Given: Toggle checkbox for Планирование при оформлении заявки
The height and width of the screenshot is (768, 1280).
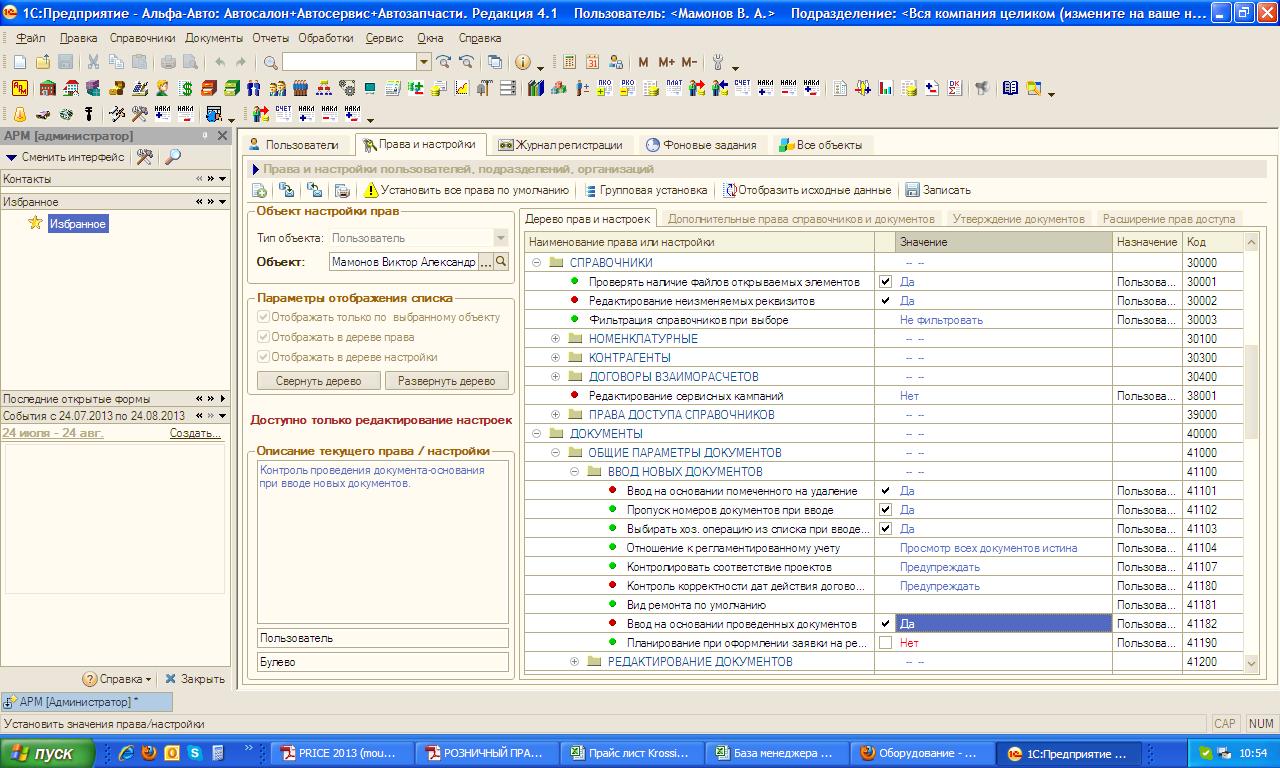Looking at the screenshot, I should [x=885, y=643].
